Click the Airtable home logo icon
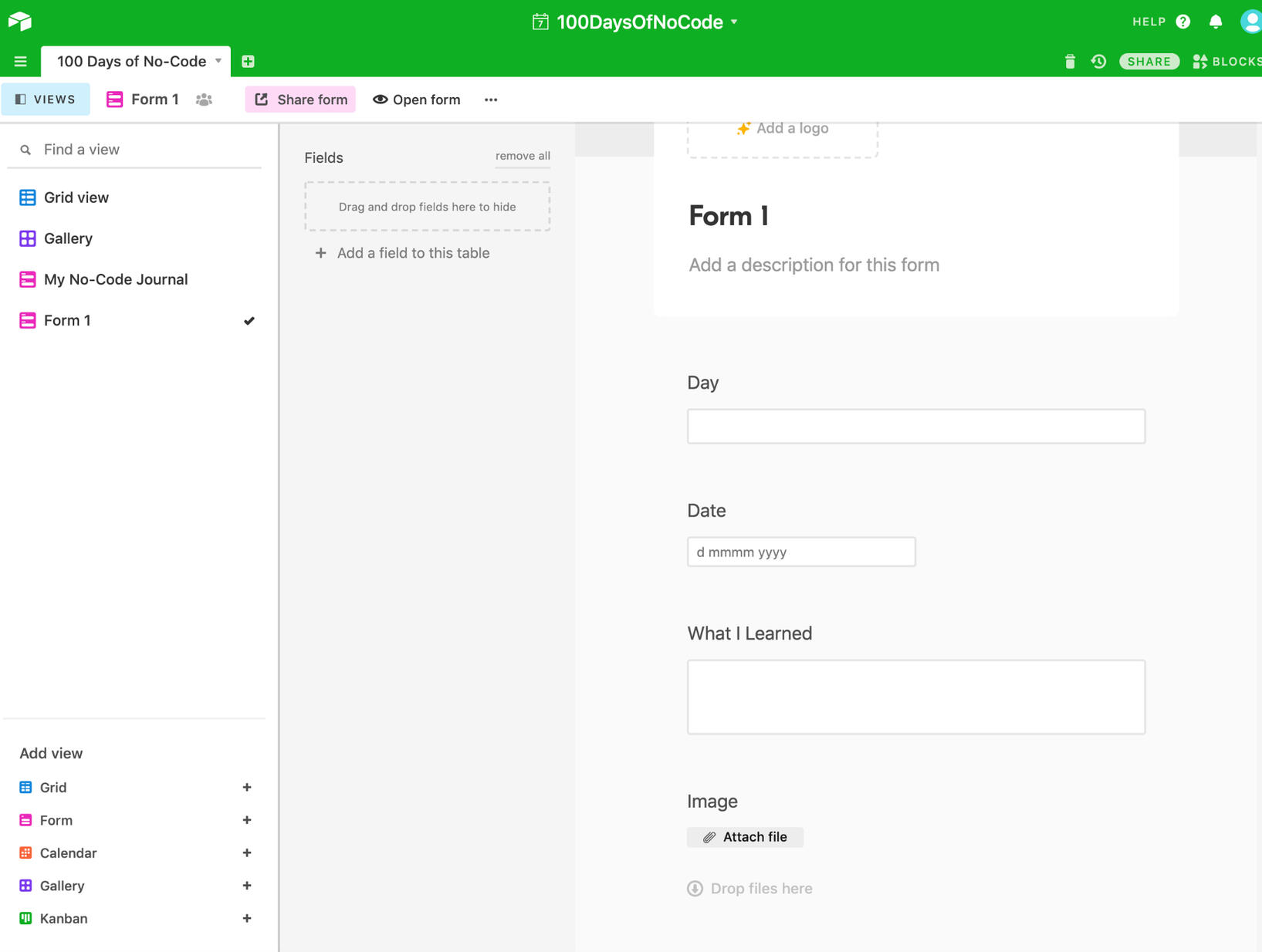 pyautogui.click(x=19, y=21)
